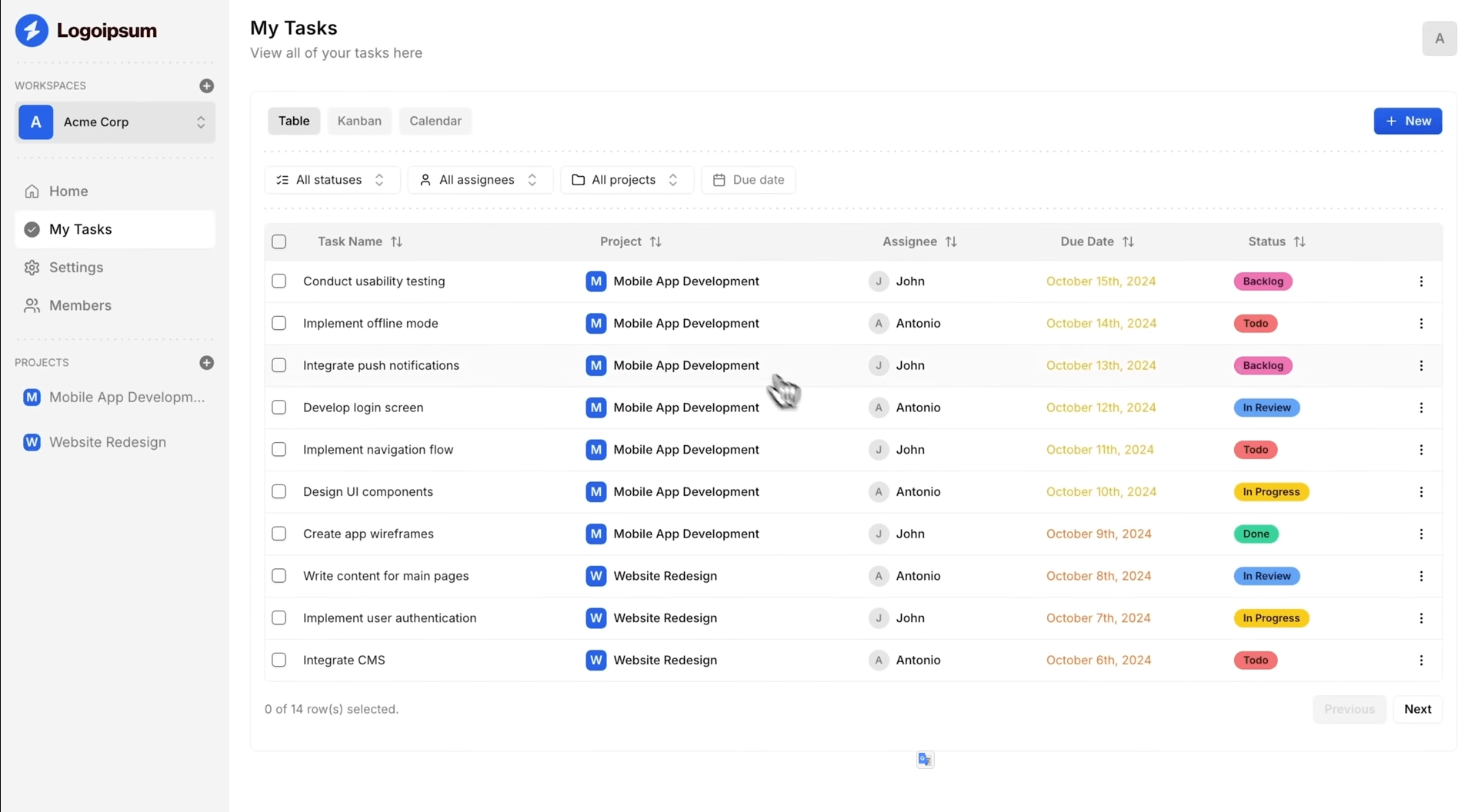The height and width of the screenshot is (812, 1468).
Task: Open the All statuses filter dropdown
Action: 332,180
